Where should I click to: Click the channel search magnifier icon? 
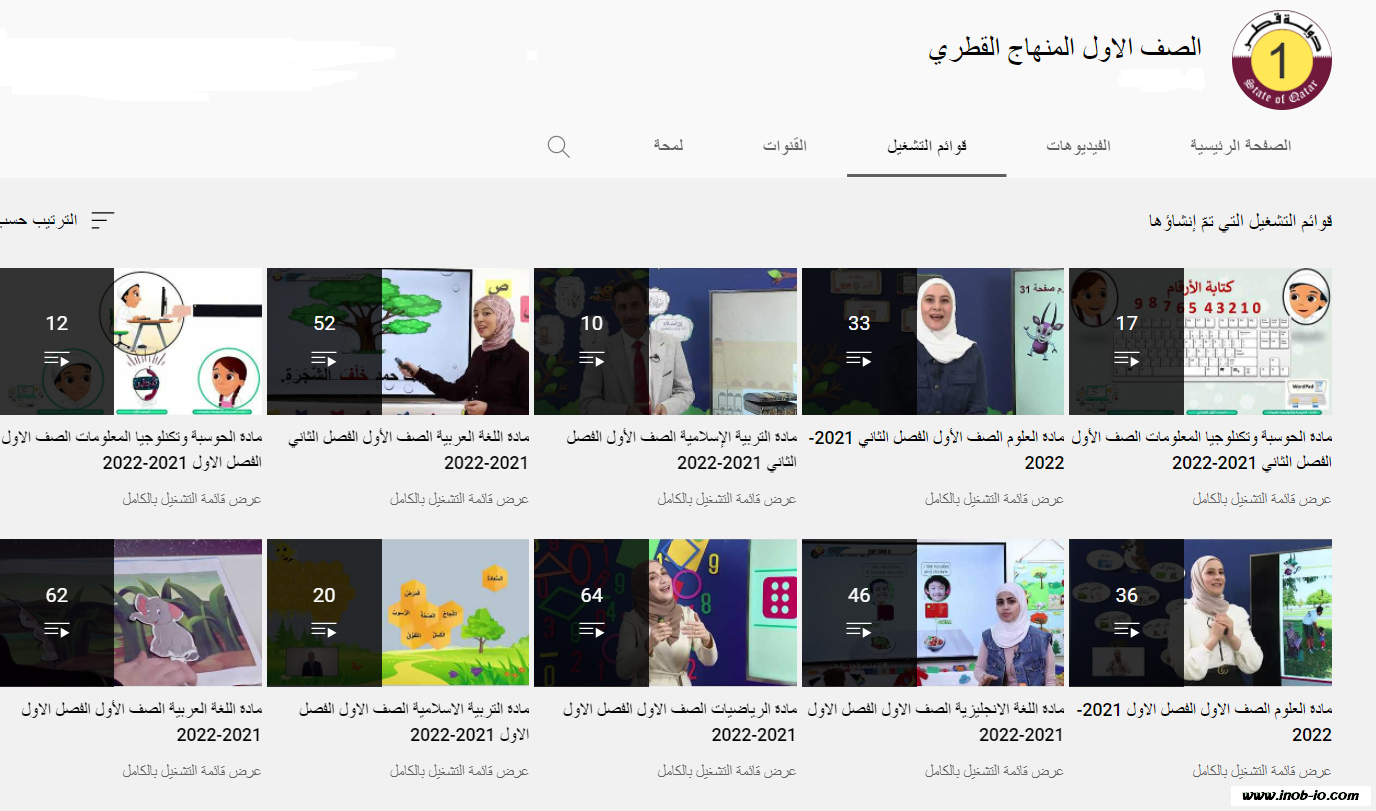[x=559, y=147]
